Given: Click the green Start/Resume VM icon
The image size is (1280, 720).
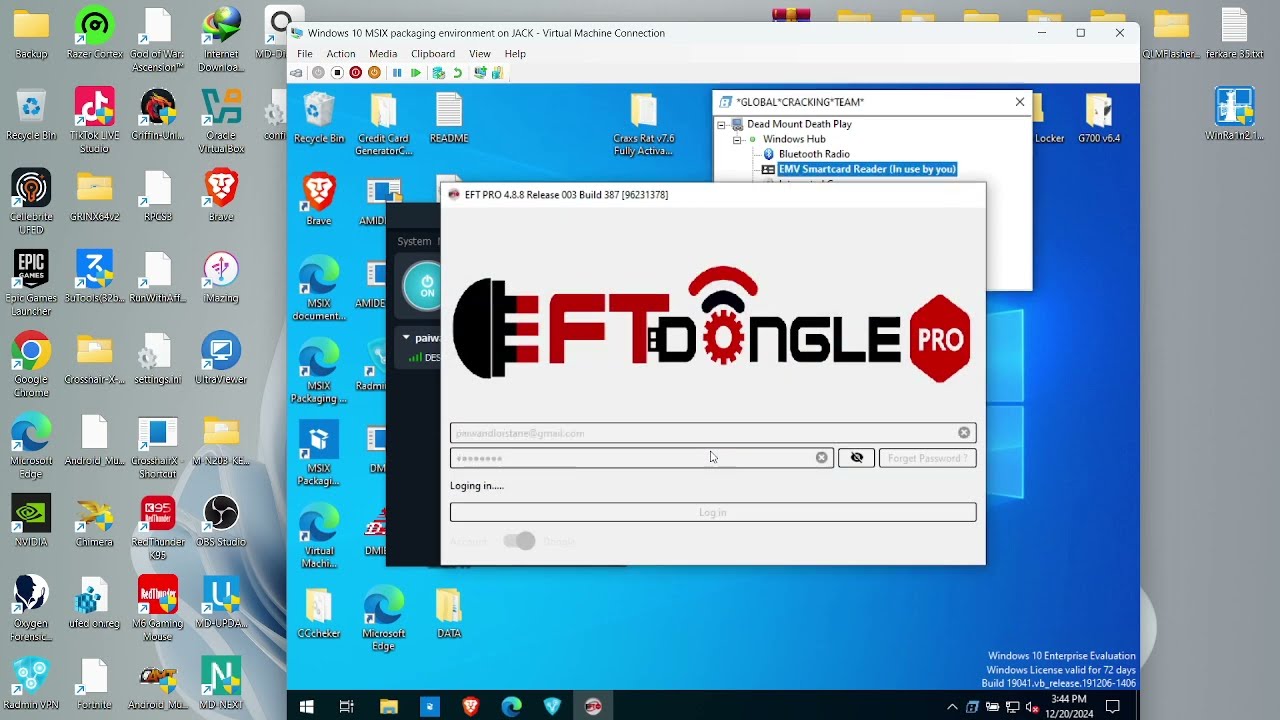Looking at the screenshot, I should pos(416,73).
